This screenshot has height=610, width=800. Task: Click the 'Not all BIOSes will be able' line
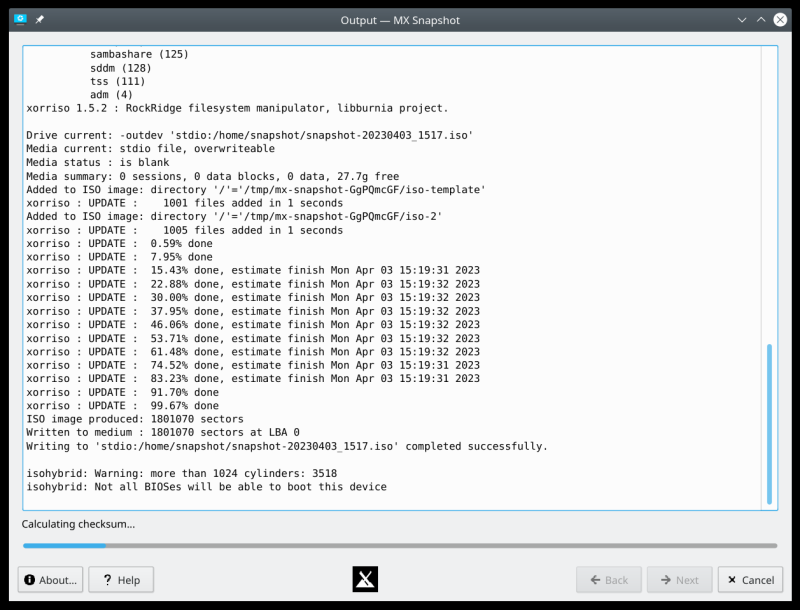click(x=207, y=487)
